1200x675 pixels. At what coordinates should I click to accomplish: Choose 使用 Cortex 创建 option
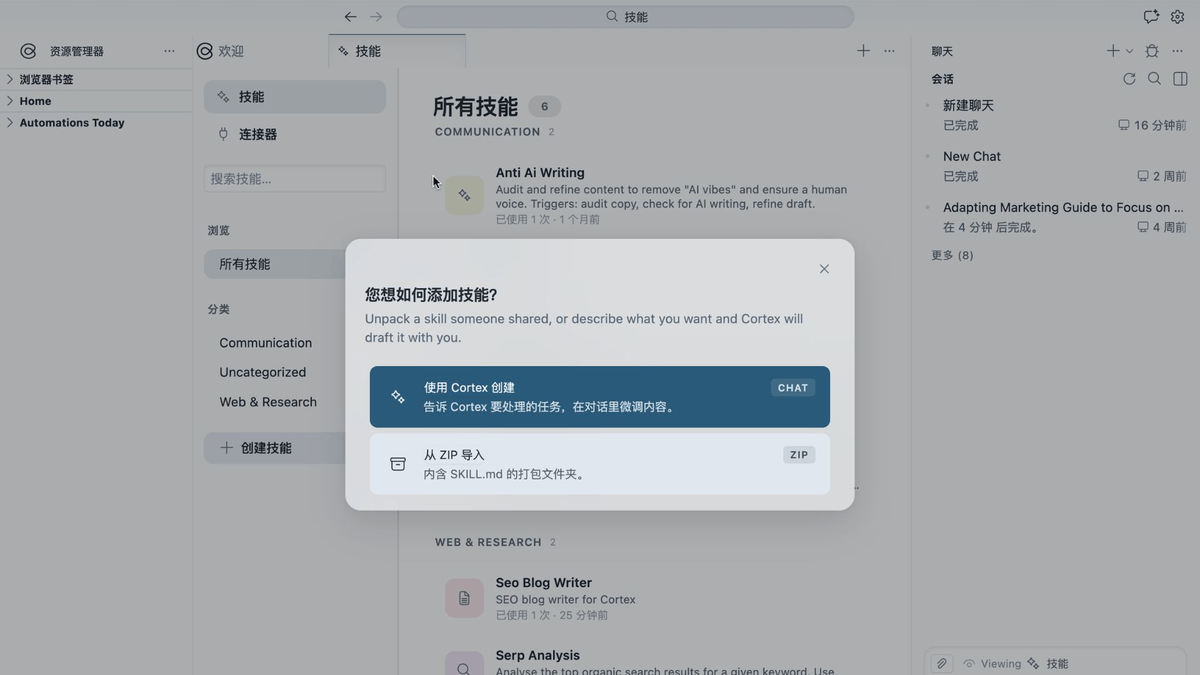(x=600, y=397)
